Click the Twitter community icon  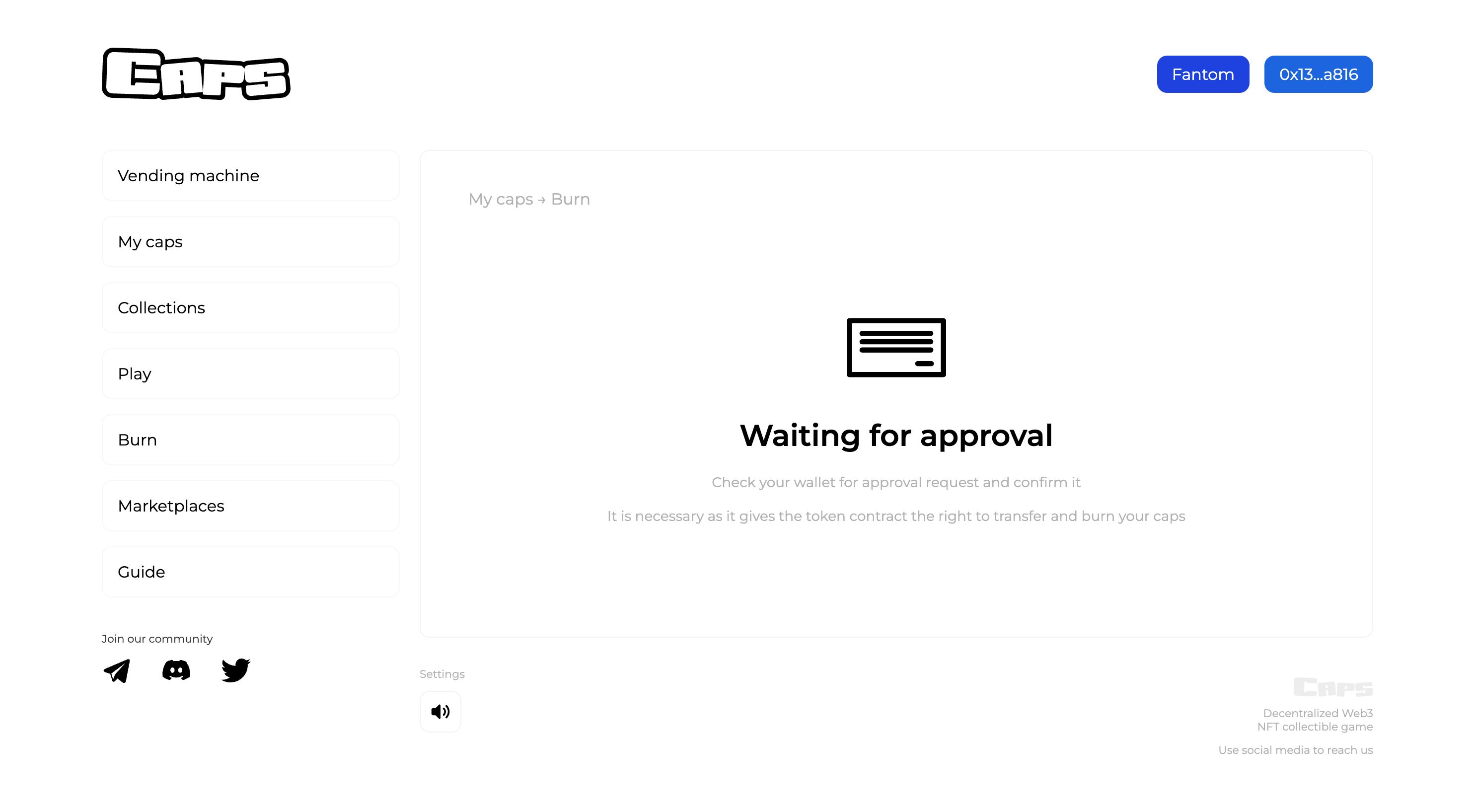[x=236, y=669]
